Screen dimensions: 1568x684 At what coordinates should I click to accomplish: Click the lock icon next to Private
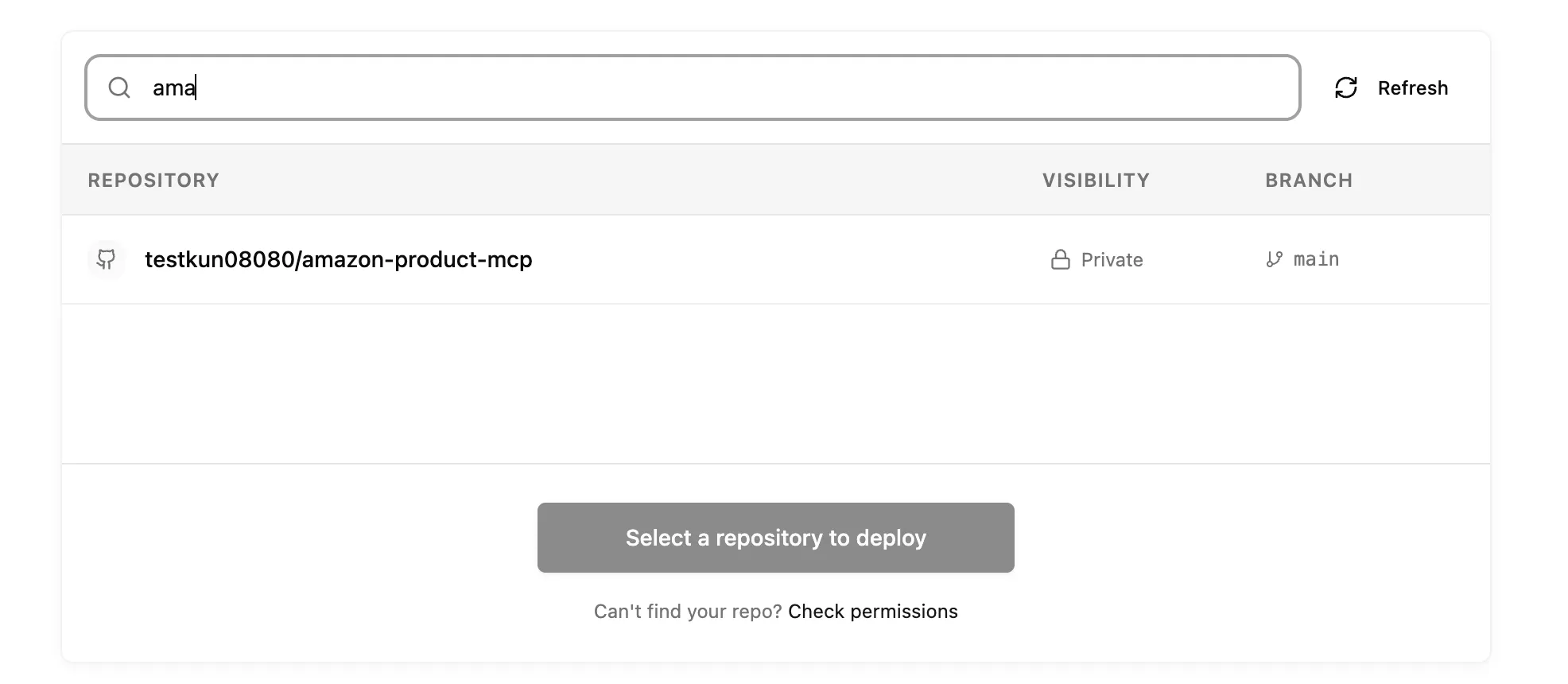click(x=1060, y=260)
